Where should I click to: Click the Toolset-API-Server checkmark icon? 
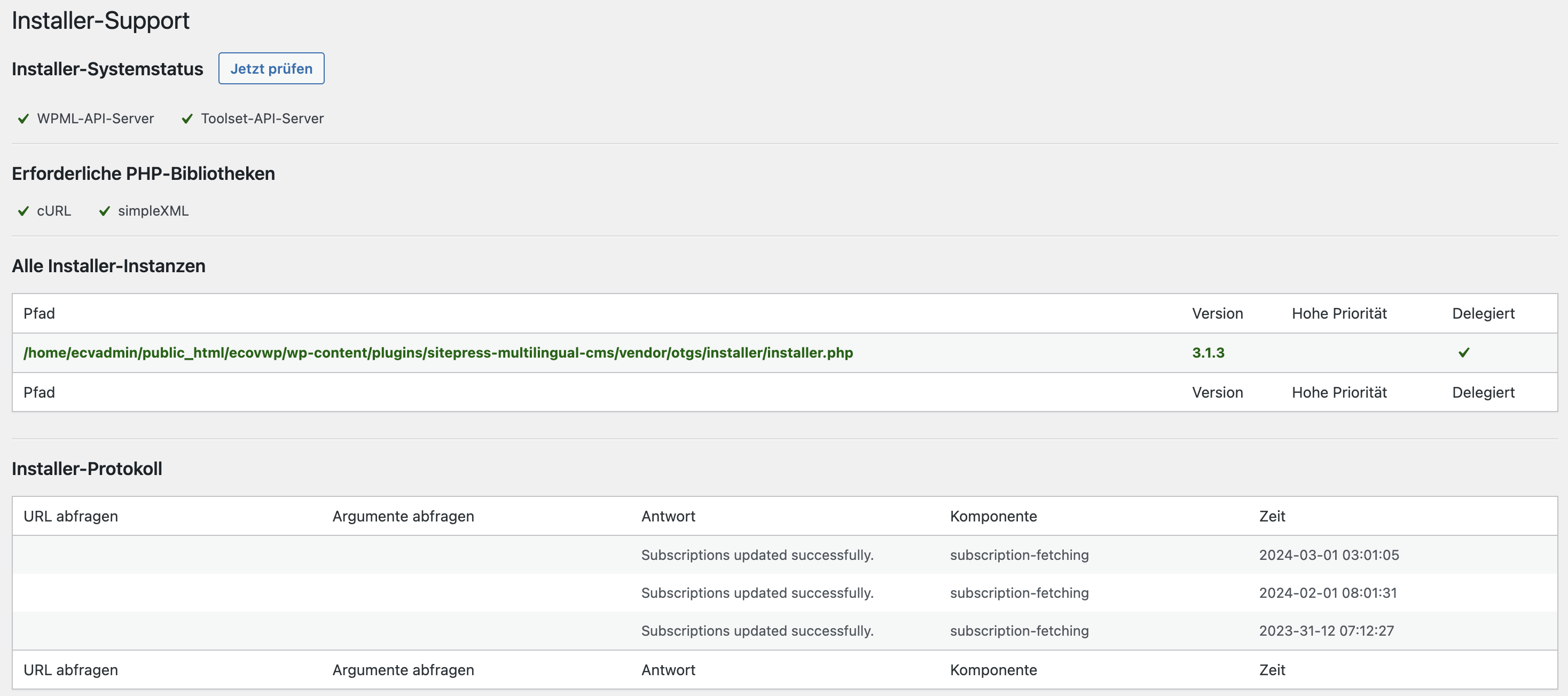coord(187,118)
